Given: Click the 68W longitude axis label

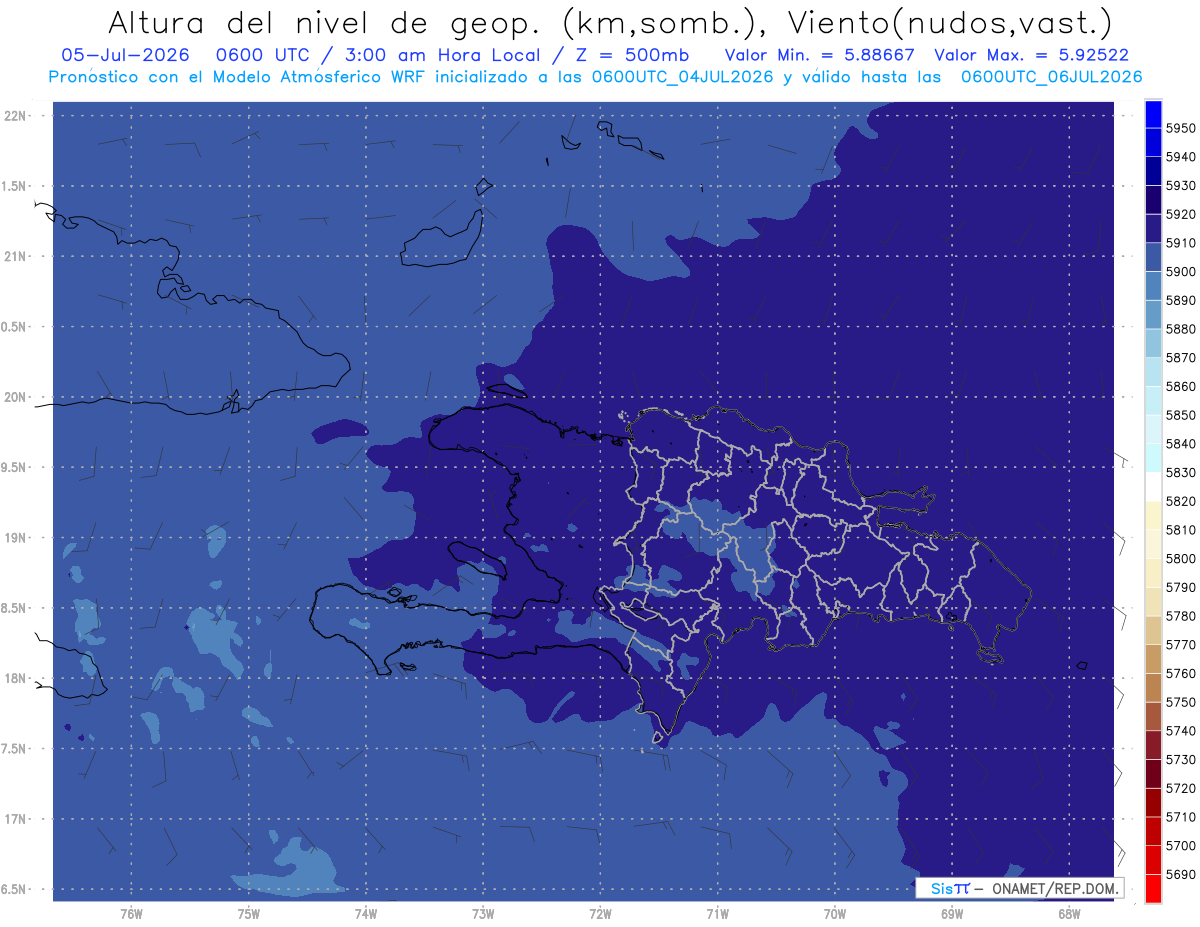Looking at the screenshot, I should (x=1068, y=913).
